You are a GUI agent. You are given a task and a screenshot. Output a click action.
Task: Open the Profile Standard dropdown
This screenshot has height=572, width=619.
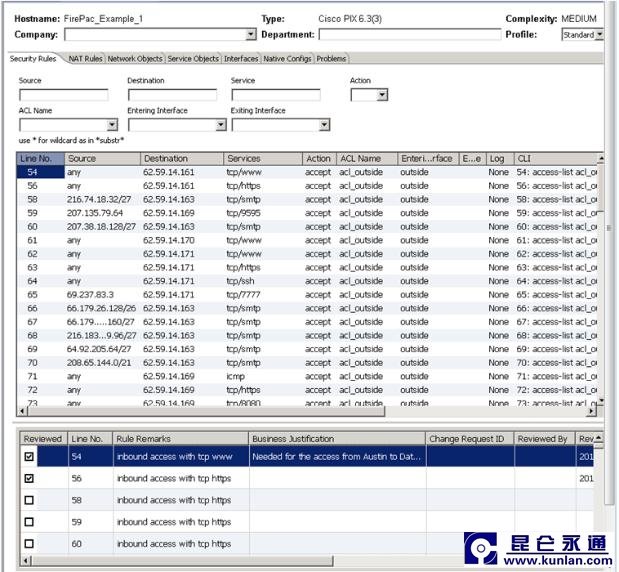tap(599, 35)
